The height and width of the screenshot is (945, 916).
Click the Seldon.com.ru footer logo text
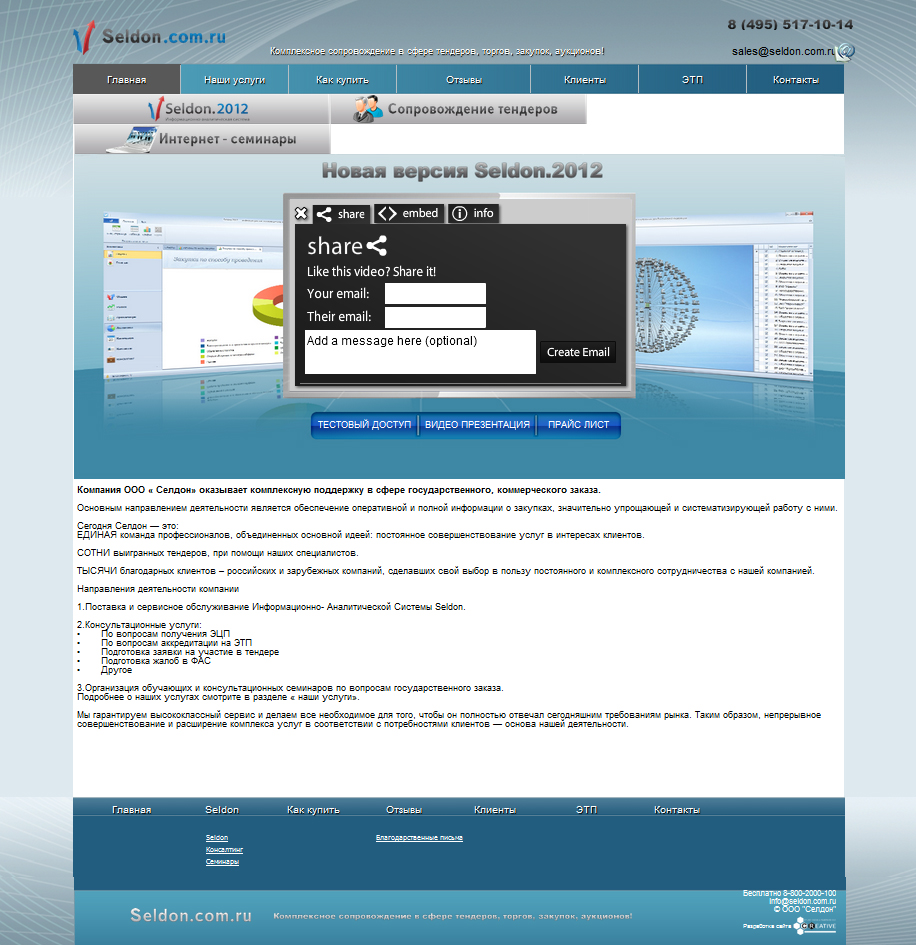point(191,915)
